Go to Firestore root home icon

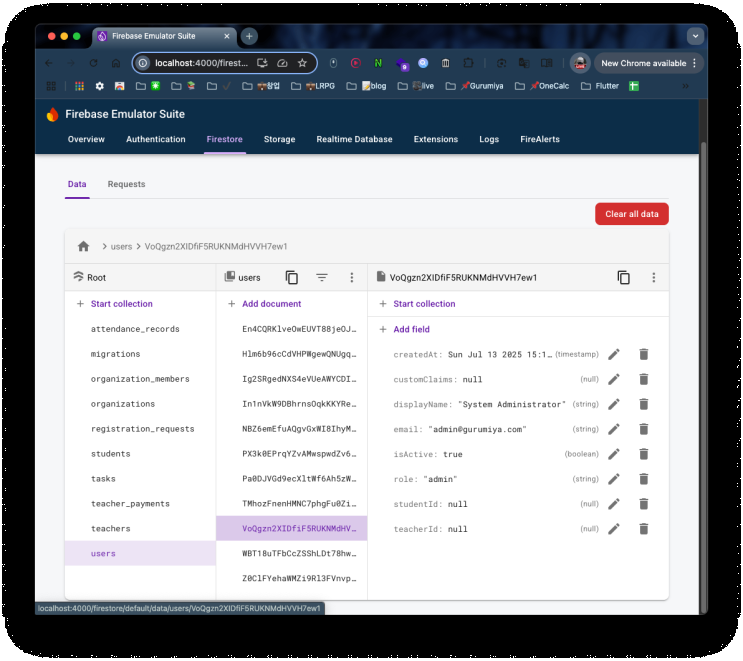click(83, 246)
